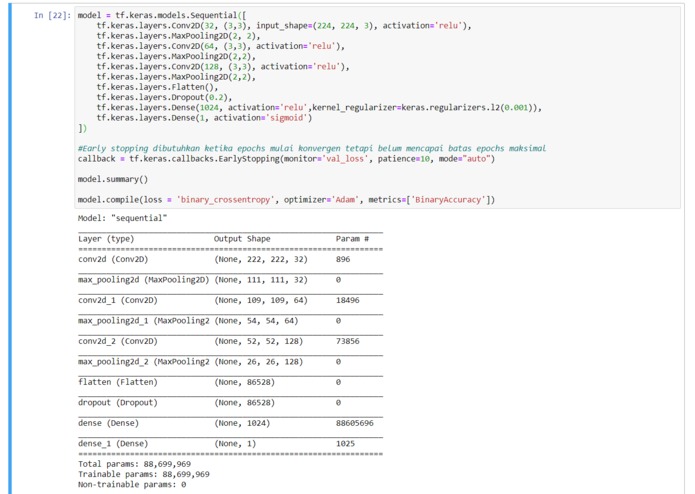Click the 'conv2d (Conv2D)' row name
This screenshot has height=494, width=695.
113,259
